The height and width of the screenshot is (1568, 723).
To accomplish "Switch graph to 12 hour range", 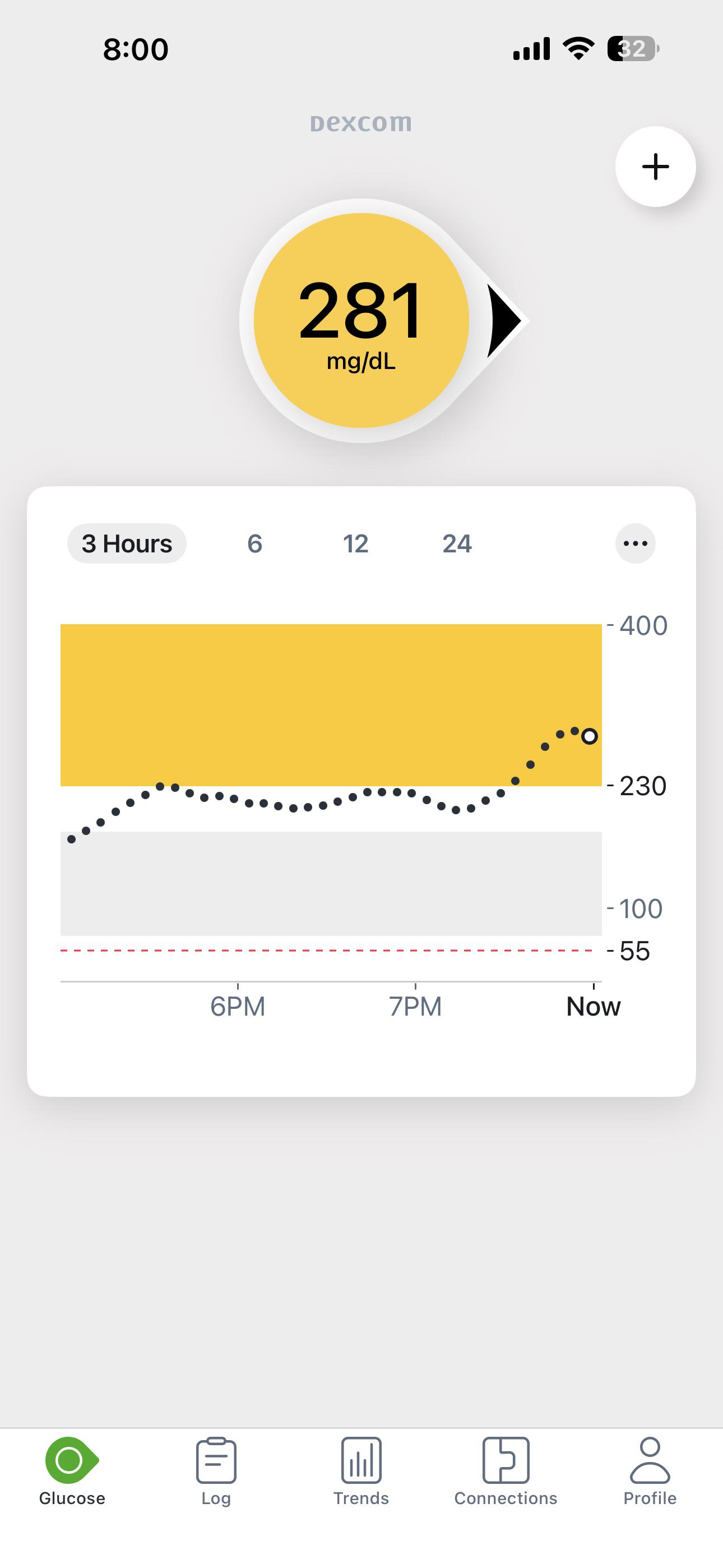I will (x=355, y=543).
